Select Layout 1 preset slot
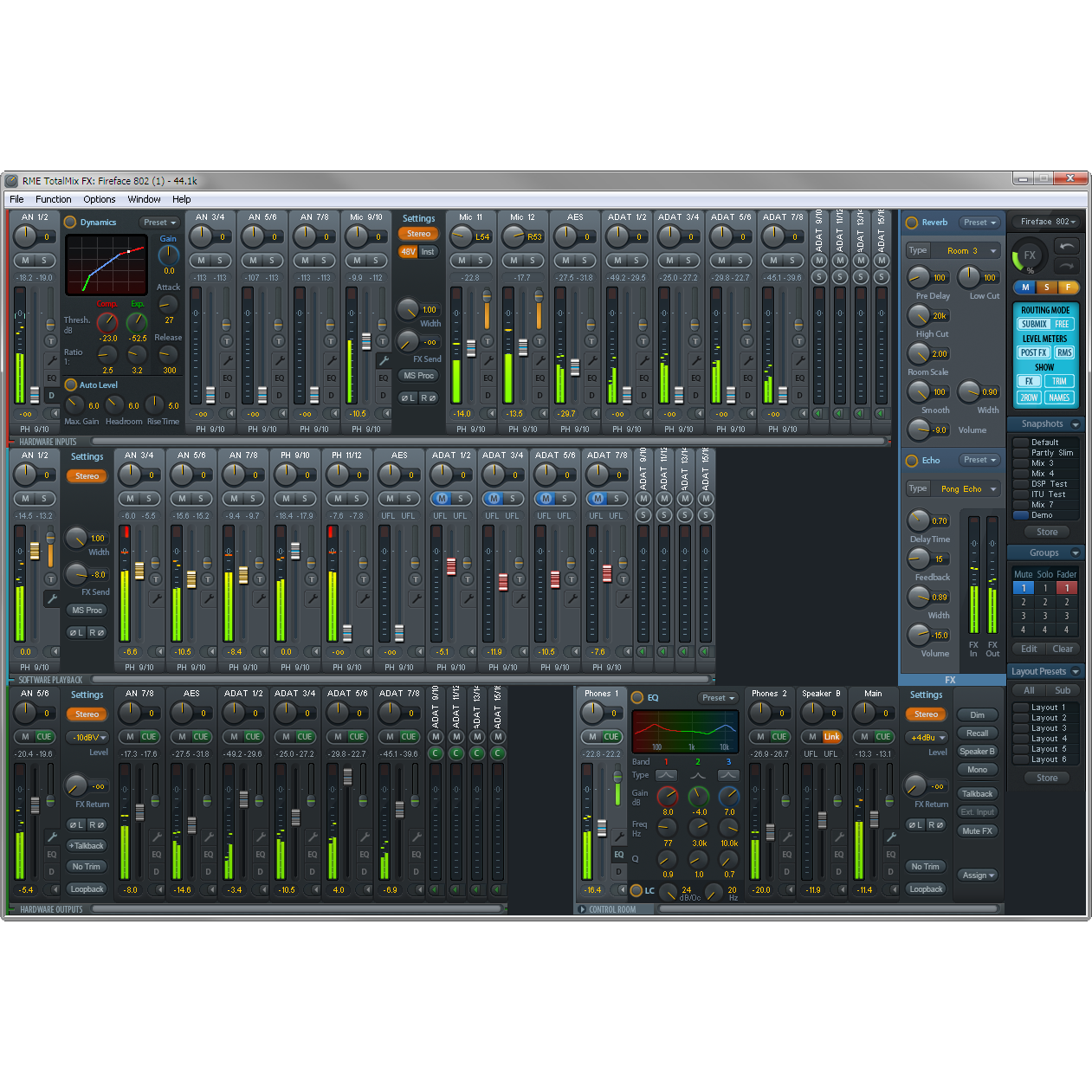This screenshot has width=1092, height=1092. 1046,708
